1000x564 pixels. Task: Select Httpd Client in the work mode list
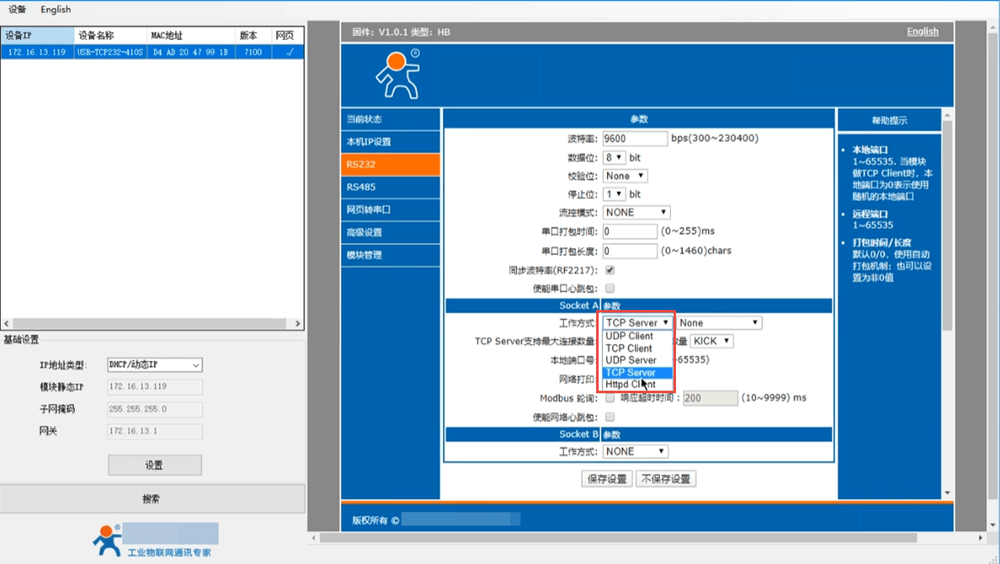coord(630,384)
